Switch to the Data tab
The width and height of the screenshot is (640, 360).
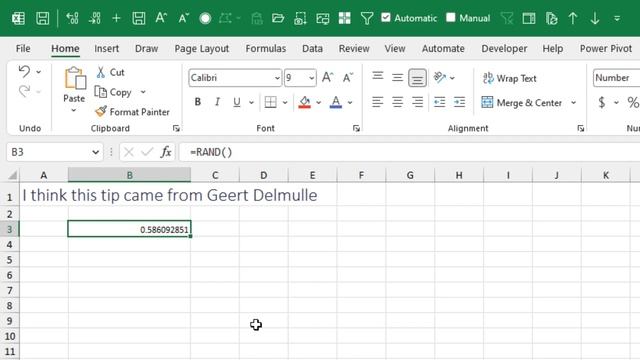pyautogui.click(x=312, y=49)
